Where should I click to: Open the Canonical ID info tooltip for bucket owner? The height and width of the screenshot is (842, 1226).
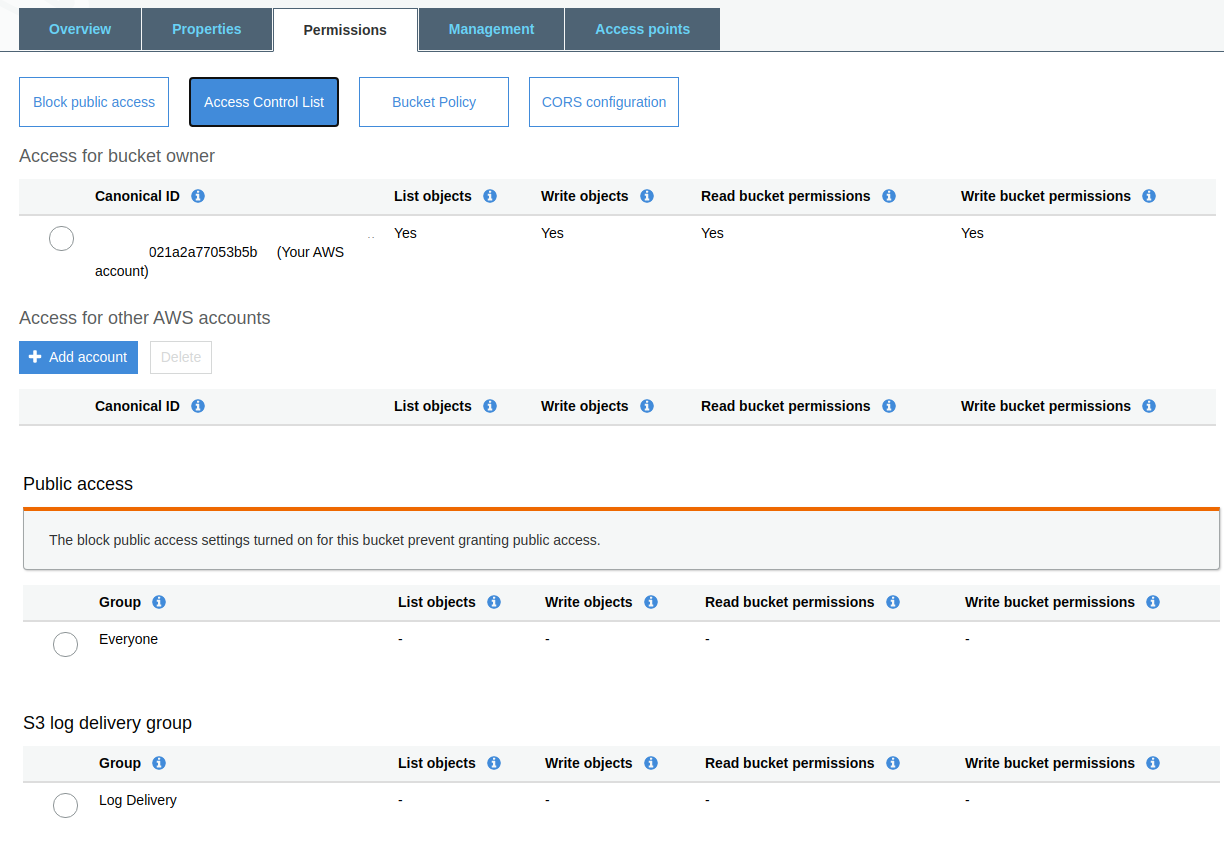[197, 196]
